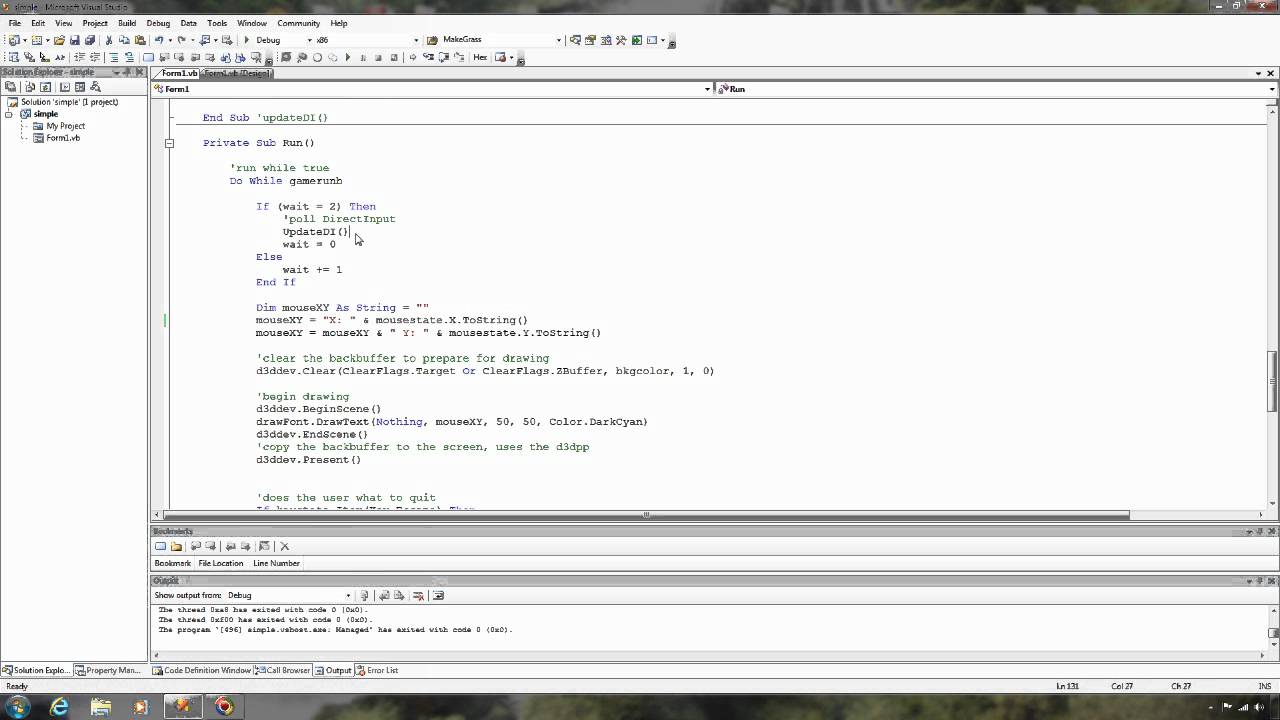
Task: Click the code editor horizontal scrollbar
Action: pyautogui.click(x=646, y=515)
